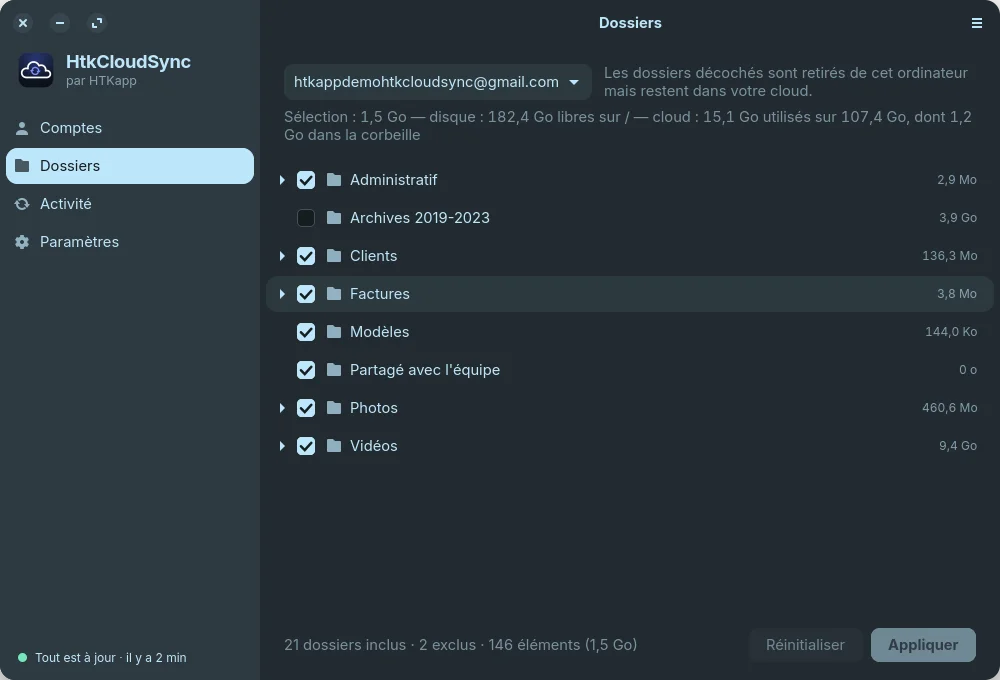Screen dimensions: 1000x680
Task: Uncheck the Clients folder checkbox
Action: pyautogui.click(x=306, y=256)
